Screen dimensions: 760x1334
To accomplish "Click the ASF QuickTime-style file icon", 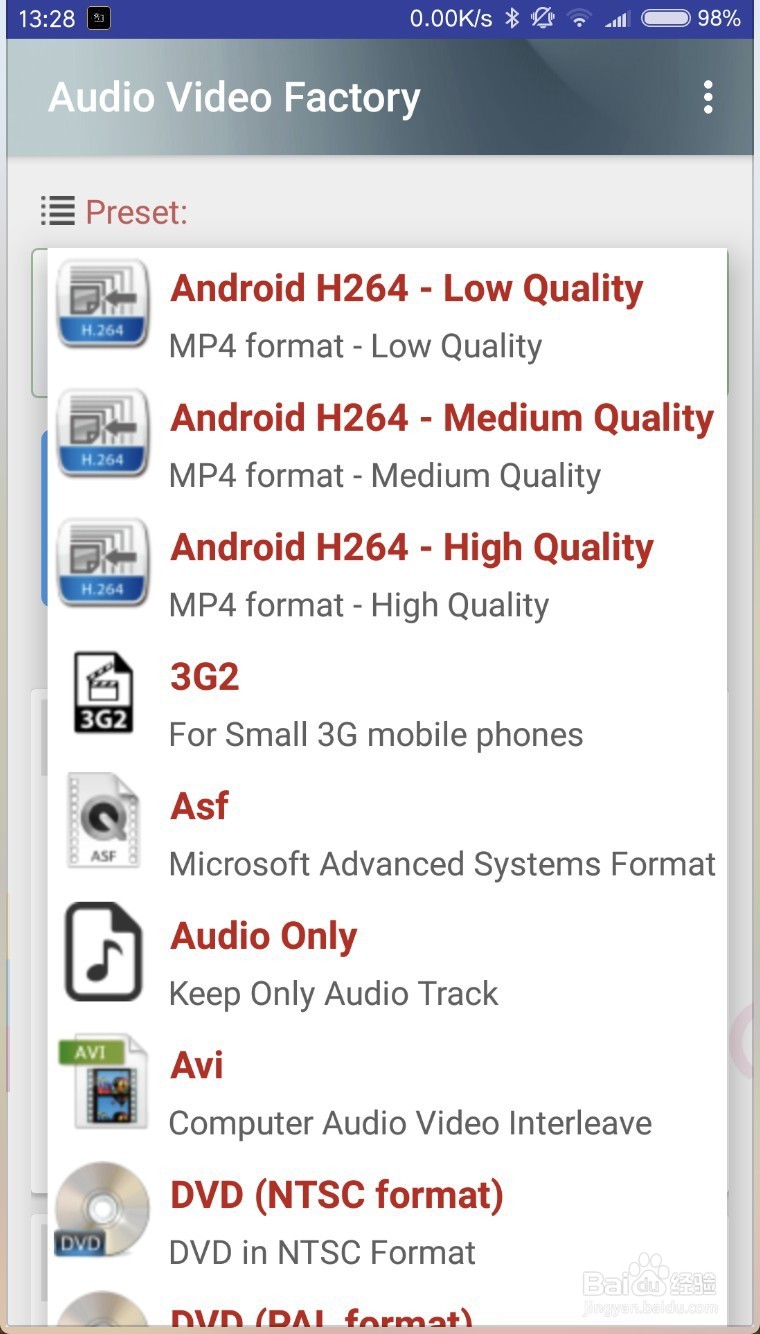I will (x=103, y=821).
